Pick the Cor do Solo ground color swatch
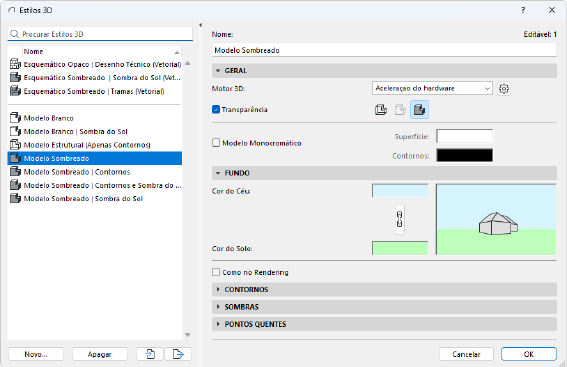Screen dimensions: 567x367 coord(400,248)
